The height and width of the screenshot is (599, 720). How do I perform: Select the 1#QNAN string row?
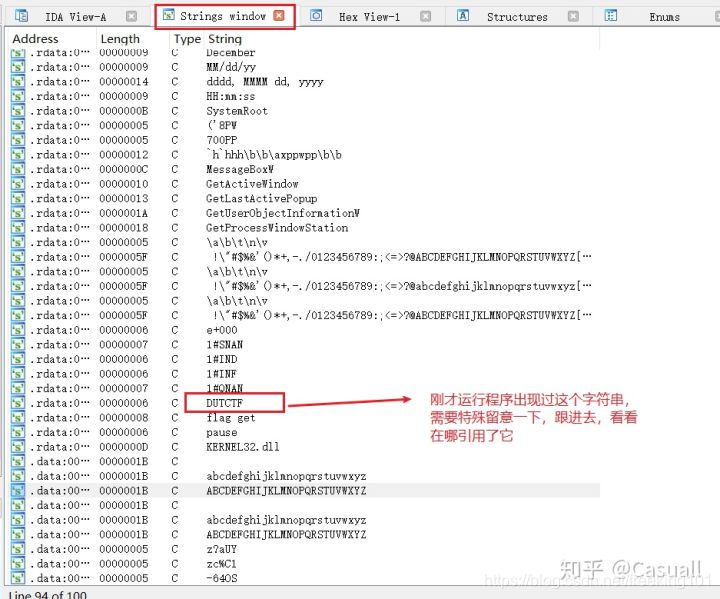[304, 388]
